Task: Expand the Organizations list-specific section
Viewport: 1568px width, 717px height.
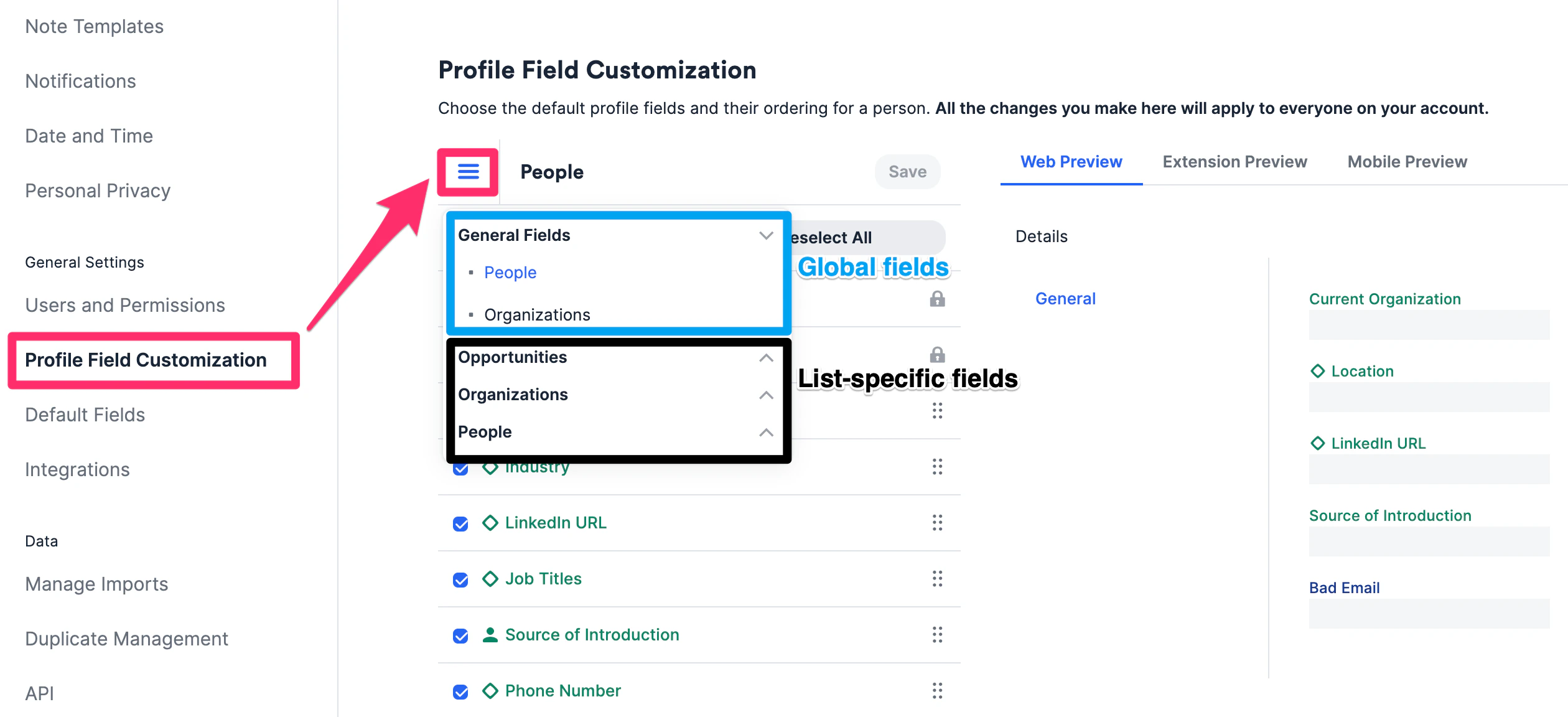Action: (x=766, y=395)
